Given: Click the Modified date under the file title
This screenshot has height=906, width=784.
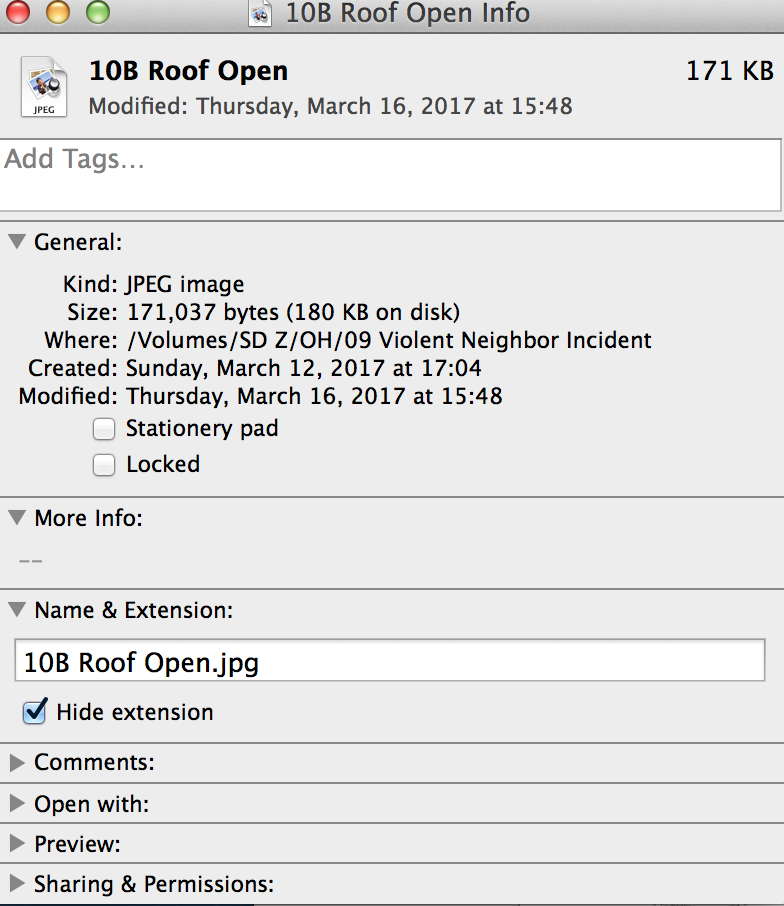Looking at the screenshot, I should click(330, 106).
